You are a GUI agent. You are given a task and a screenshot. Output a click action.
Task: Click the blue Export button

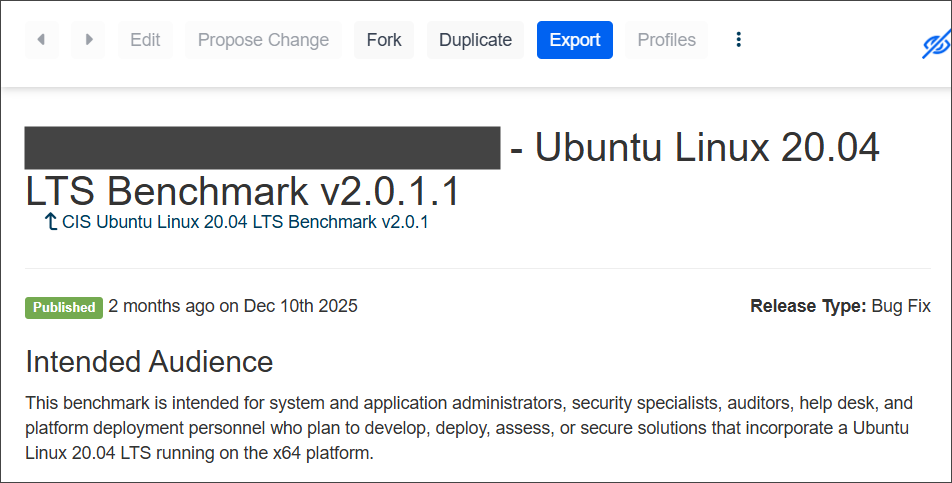point(575,40)
